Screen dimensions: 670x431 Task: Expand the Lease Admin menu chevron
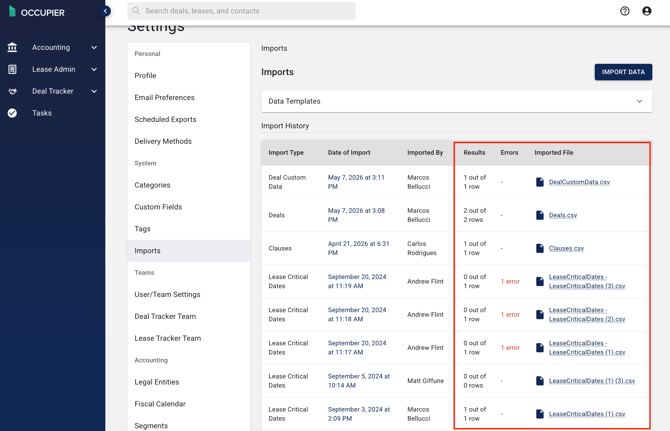point(94,69)
